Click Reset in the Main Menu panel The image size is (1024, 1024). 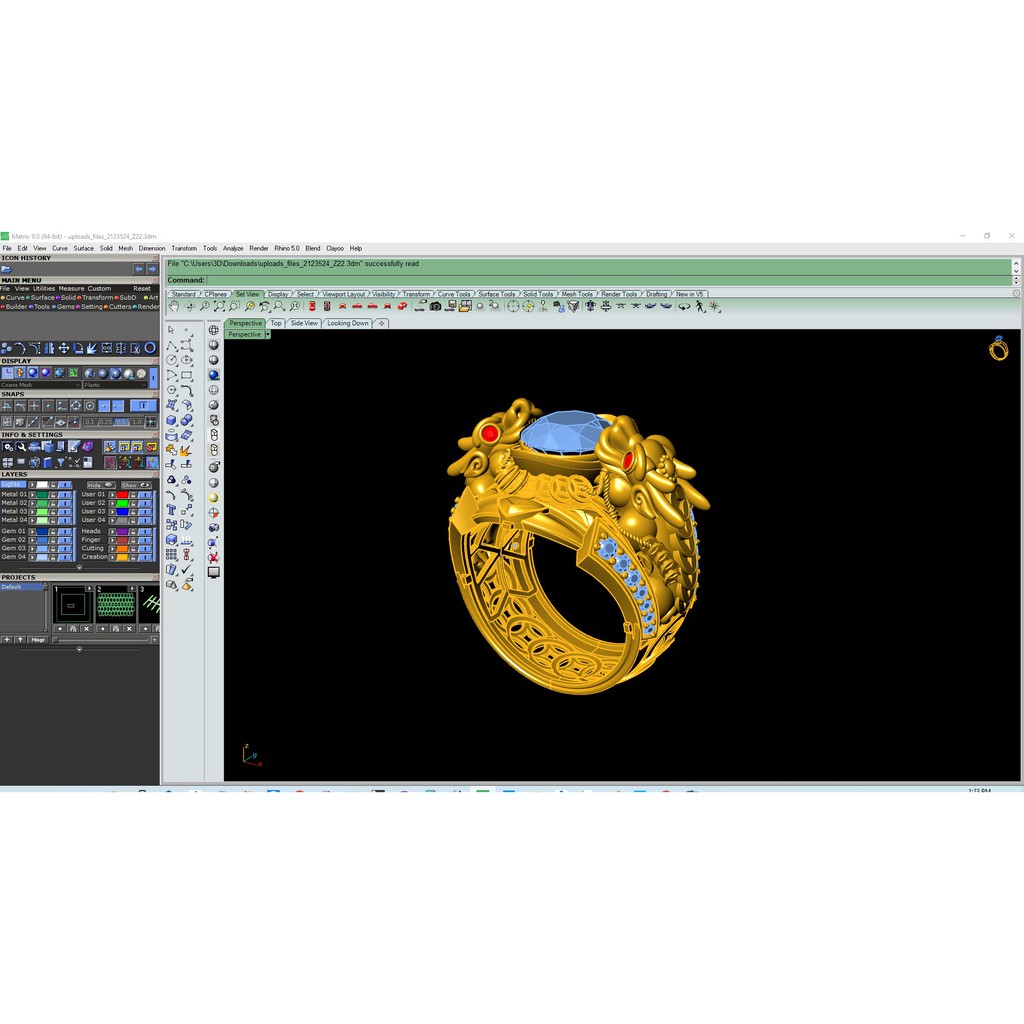tap(142, 289)
